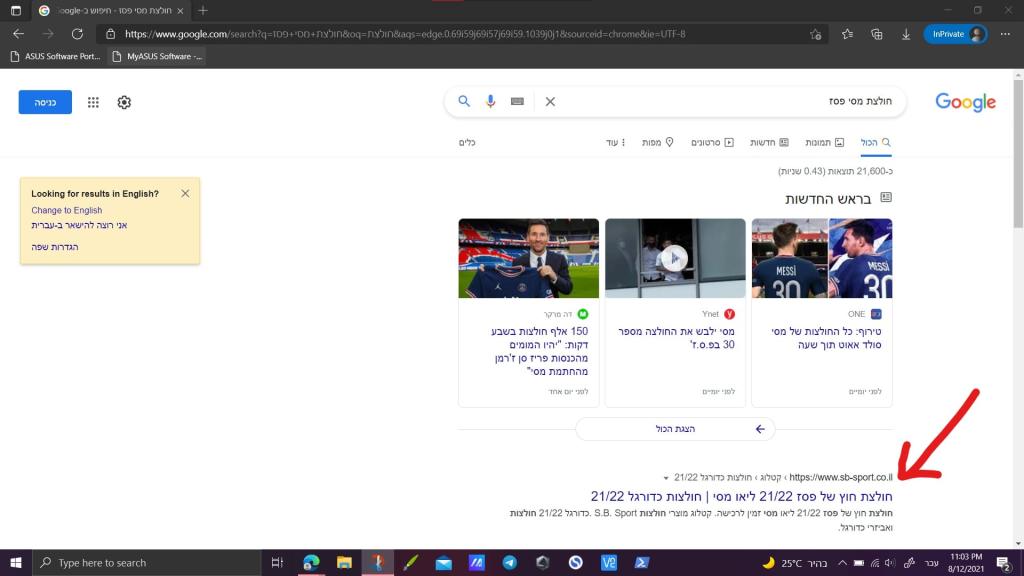This screenshot has width=1024, height=576.
Task: Open ASUS Software Portal bookmark
Action: click(x=56, y=56)
